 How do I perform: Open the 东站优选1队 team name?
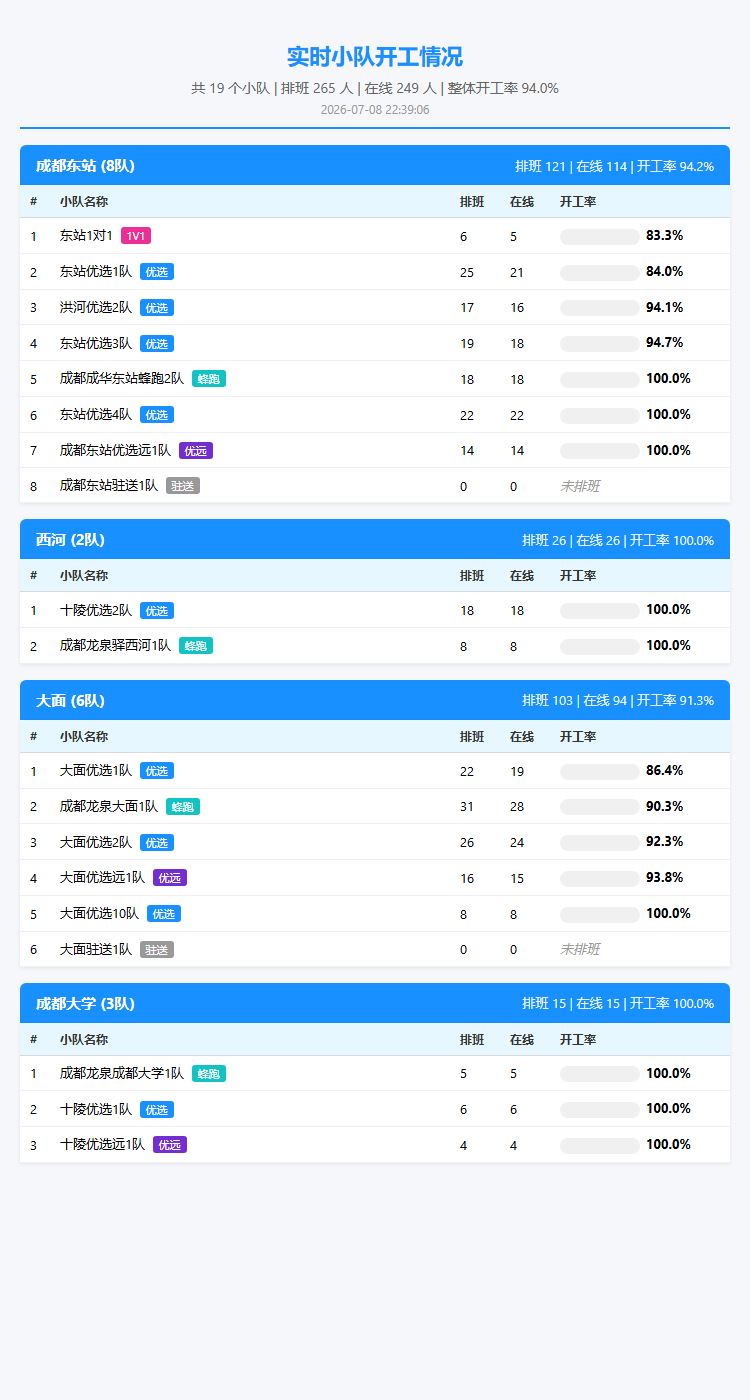click(96, 272)
